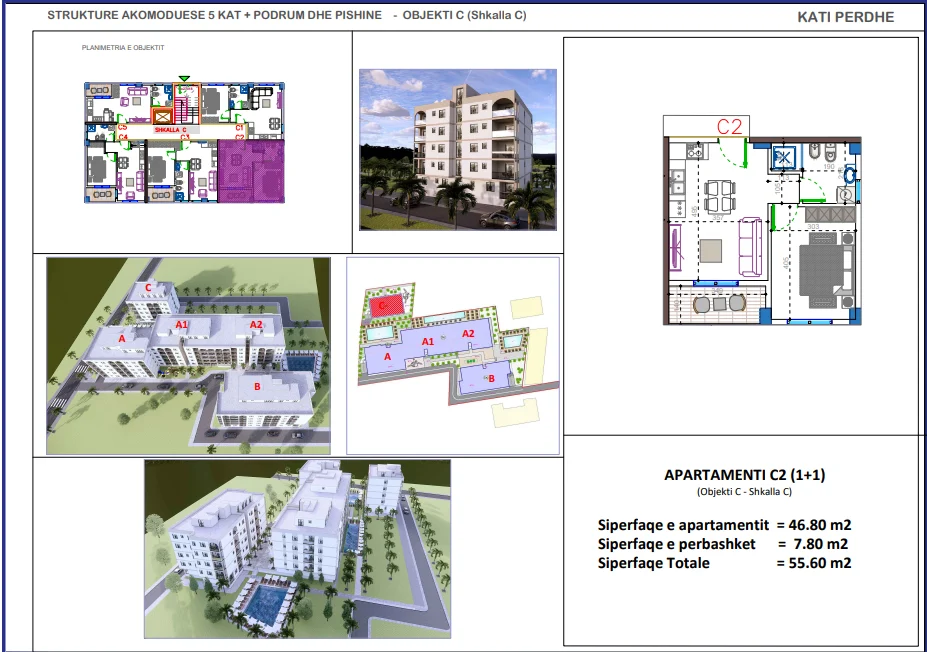Click the building exterior render photo
Screen dimensions: 927x652
click(x=458, y=150)
